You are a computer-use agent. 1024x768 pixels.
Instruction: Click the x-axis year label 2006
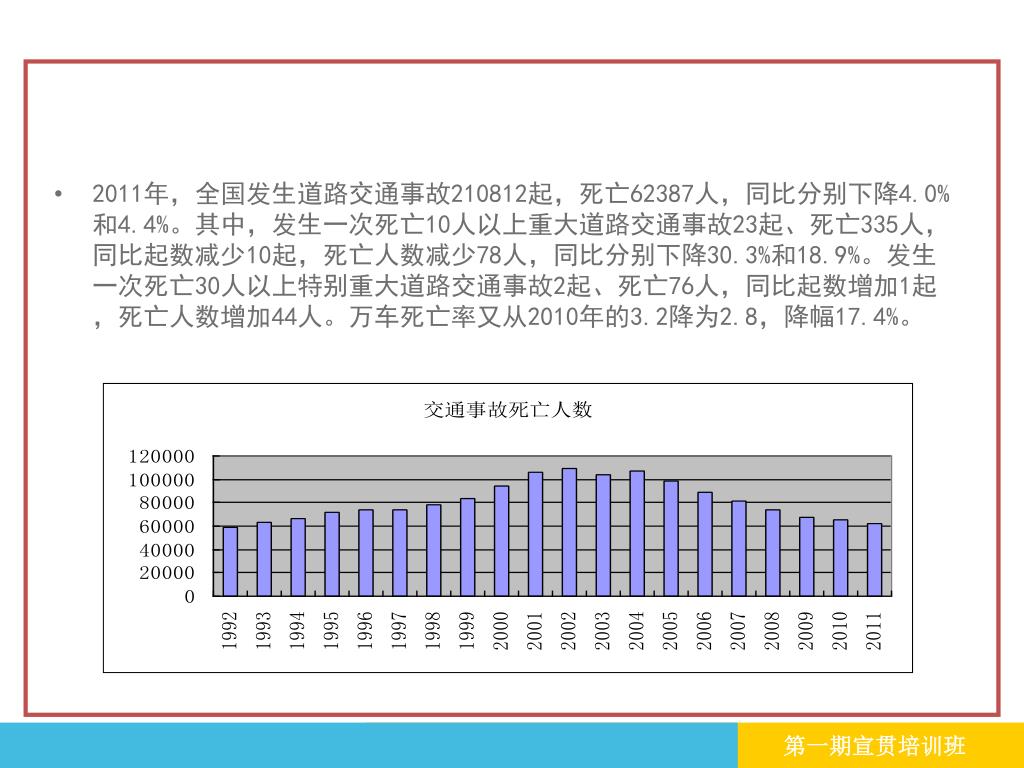coord(704,630)
